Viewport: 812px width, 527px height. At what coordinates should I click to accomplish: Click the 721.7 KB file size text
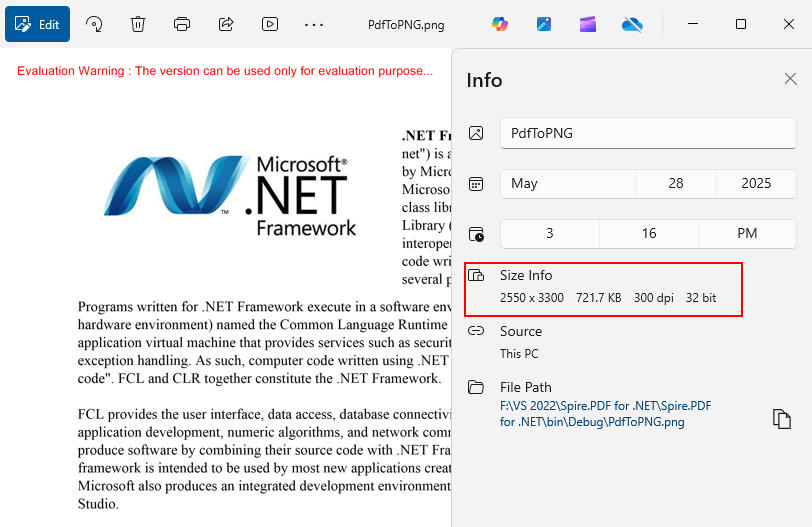coord(599,298)
